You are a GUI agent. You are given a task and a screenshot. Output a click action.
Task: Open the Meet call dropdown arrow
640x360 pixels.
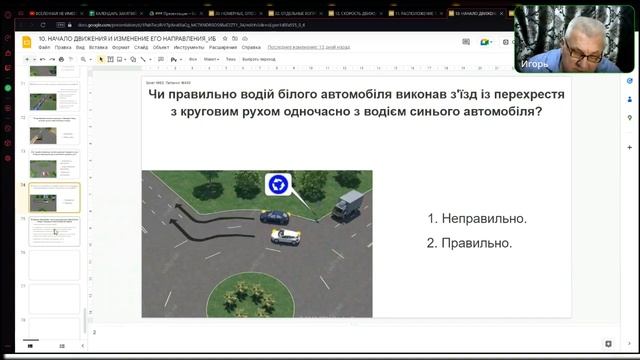pos(491,42)
